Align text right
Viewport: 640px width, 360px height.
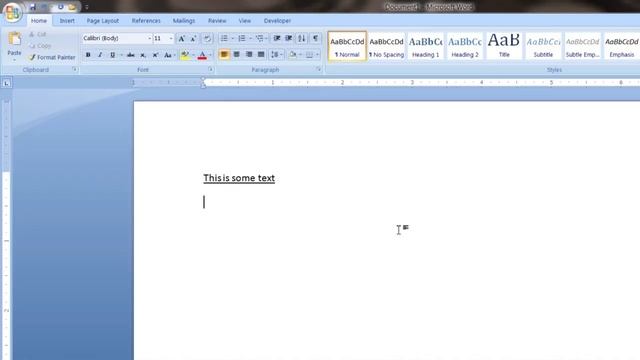(x=249, y=55)
